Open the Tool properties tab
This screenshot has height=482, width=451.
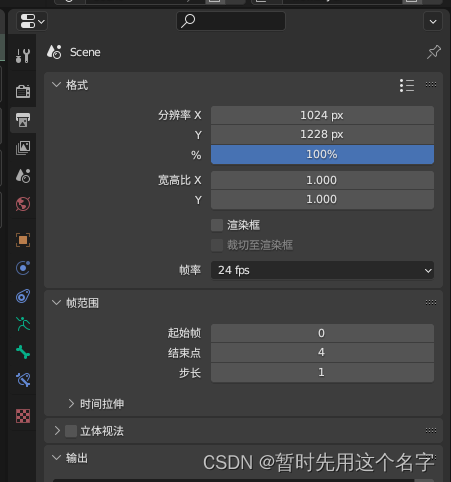[x=23, y=56]
